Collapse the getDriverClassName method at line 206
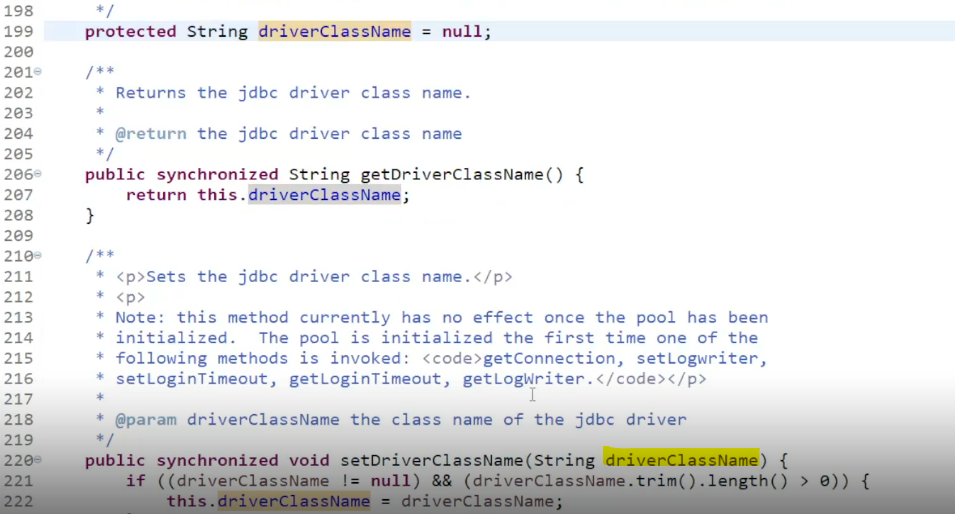Image resolution: width=955 pixels, height=514 pixels. 38,174
